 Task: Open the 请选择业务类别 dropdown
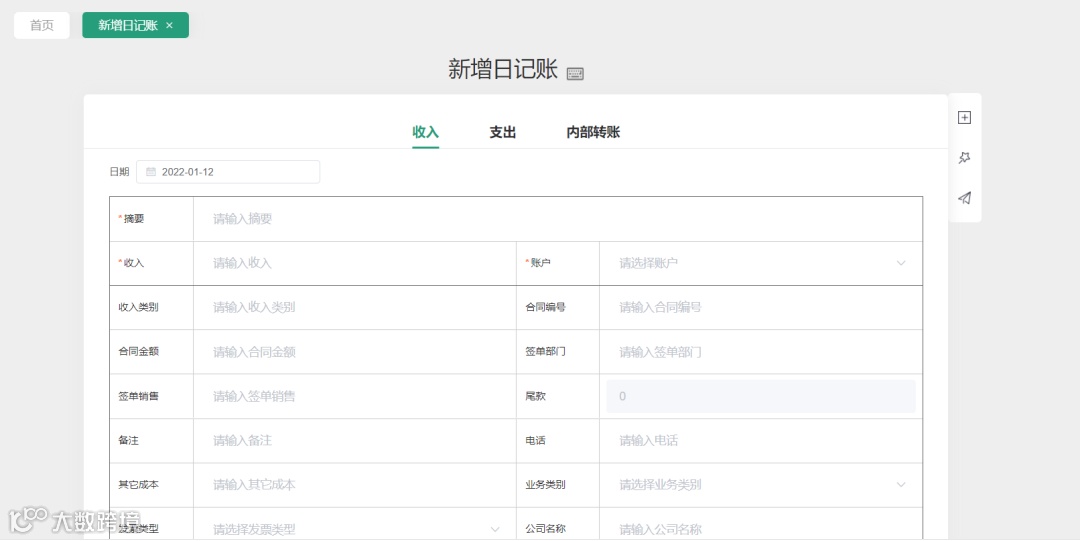(761, 484)
